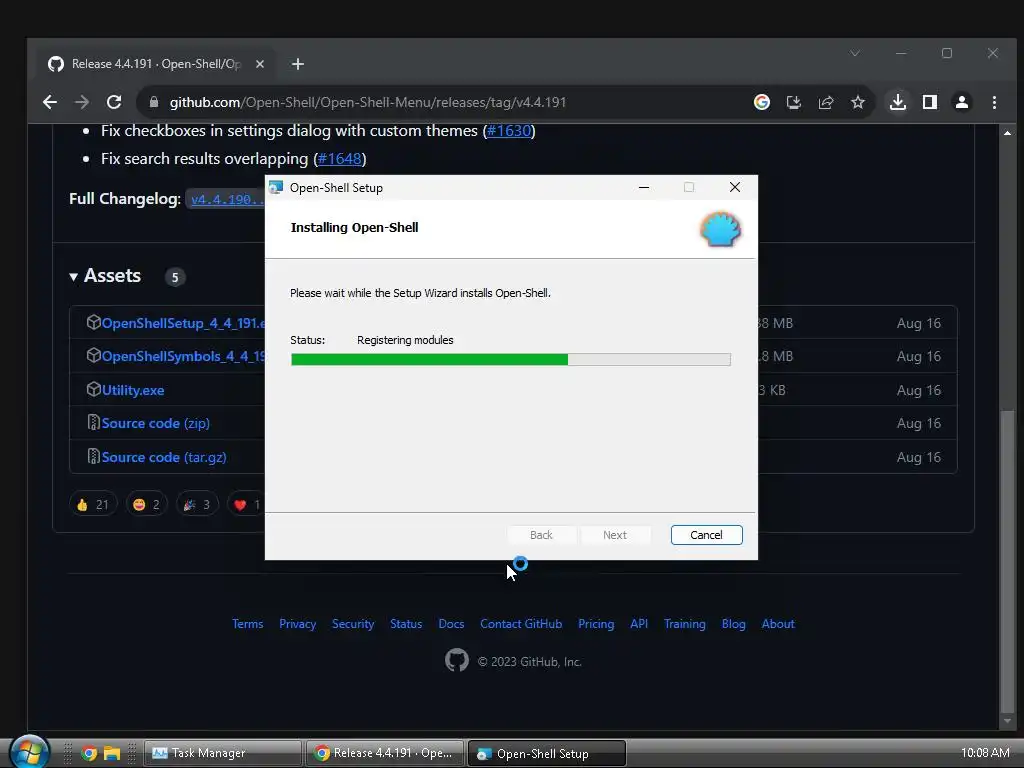Image resolution: width=1024 pixels, height=768 pixels.
Task: Open Chrome downloads icon
Action: [898, 102]
